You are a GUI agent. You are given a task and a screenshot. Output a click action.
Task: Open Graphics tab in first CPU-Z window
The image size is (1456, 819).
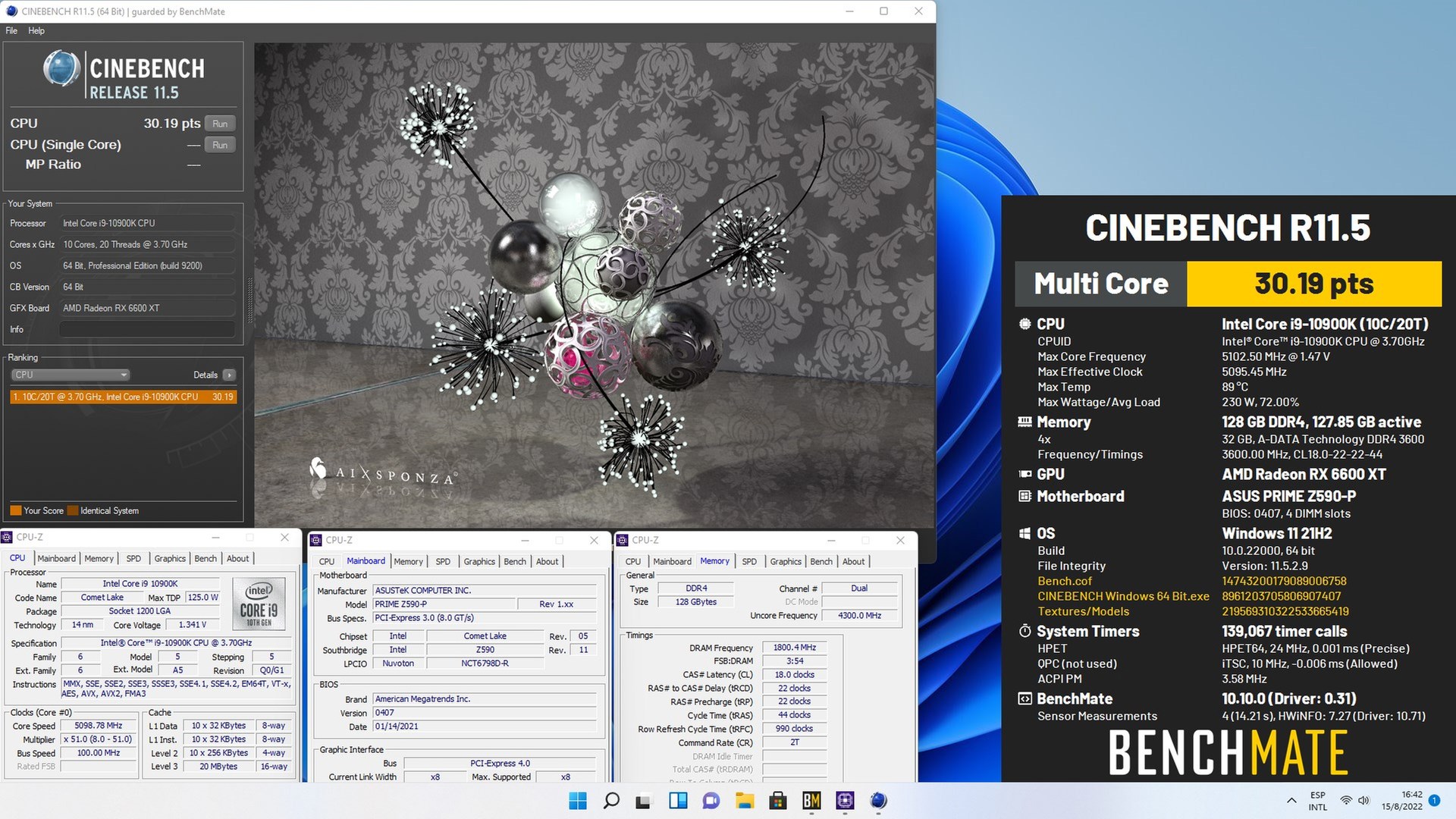click(x=170, y=558)
